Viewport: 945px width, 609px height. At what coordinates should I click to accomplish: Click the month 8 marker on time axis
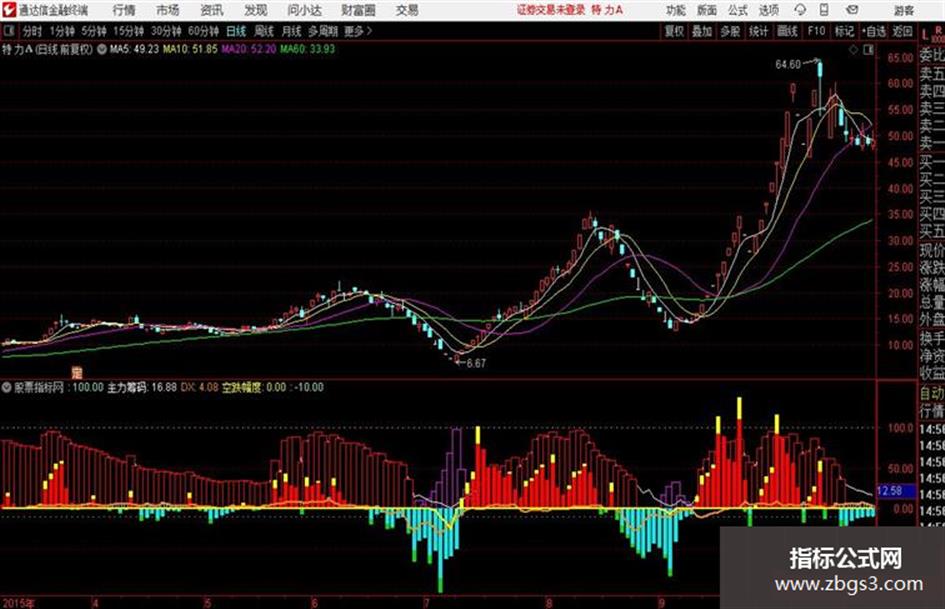pyautogui.click(x=548, y=603)
